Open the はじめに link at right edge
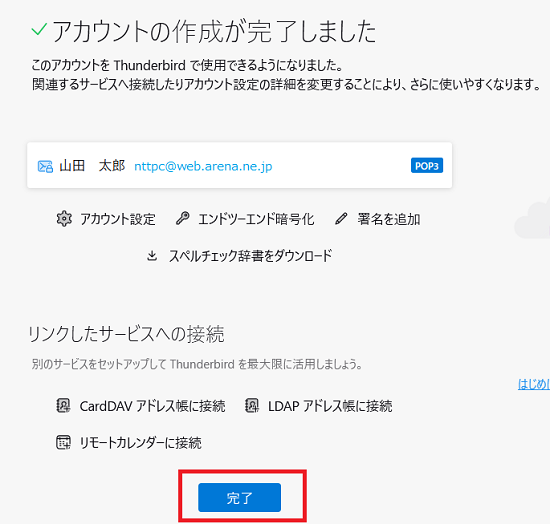The image size is (550, 527). click(x=534, y=384)
